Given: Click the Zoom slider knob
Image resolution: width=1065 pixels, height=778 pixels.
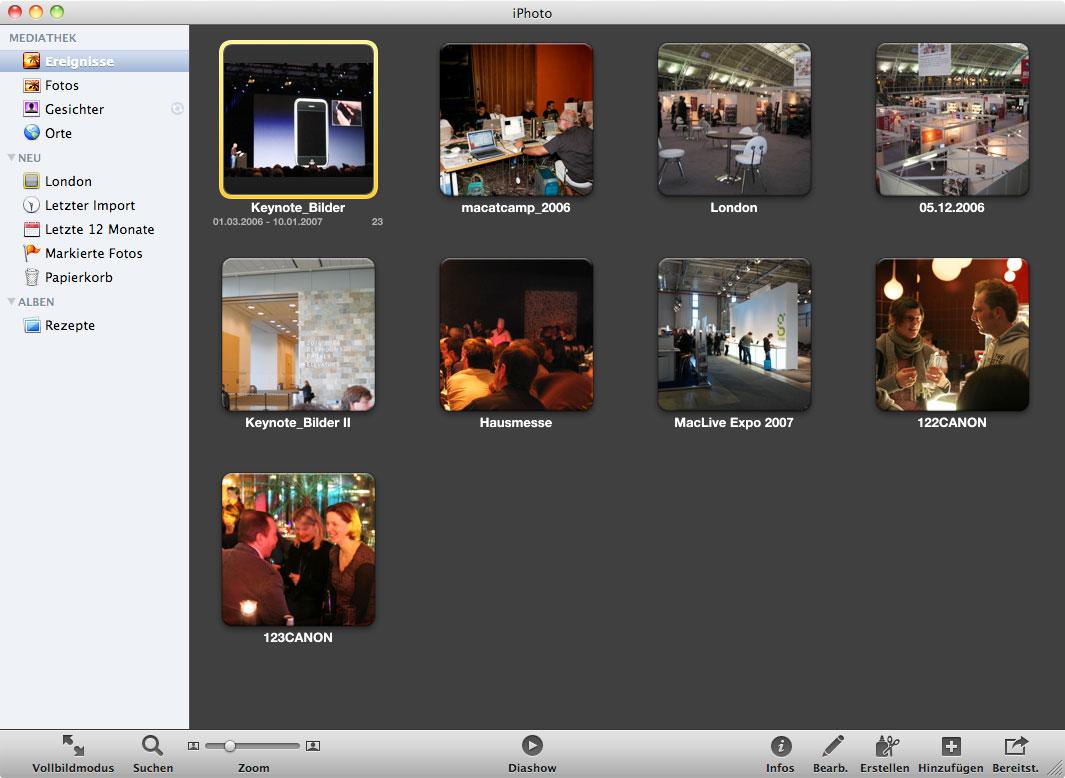Looking at the screenshot, I should click(x=230, y=746).
